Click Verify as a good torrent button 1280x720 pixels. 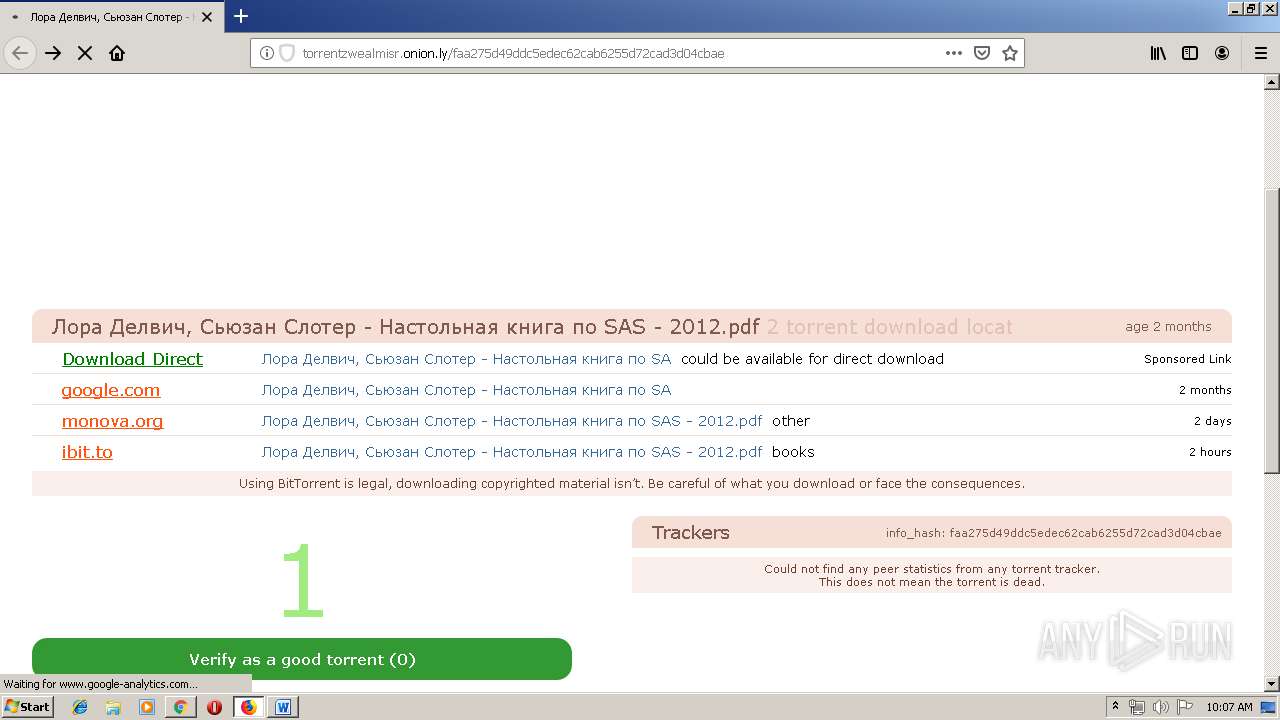[302, 659]
